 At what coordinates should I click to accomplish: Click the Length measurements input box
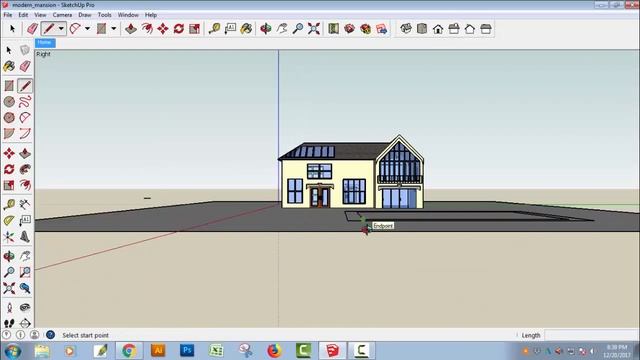(x=591, y=335)
